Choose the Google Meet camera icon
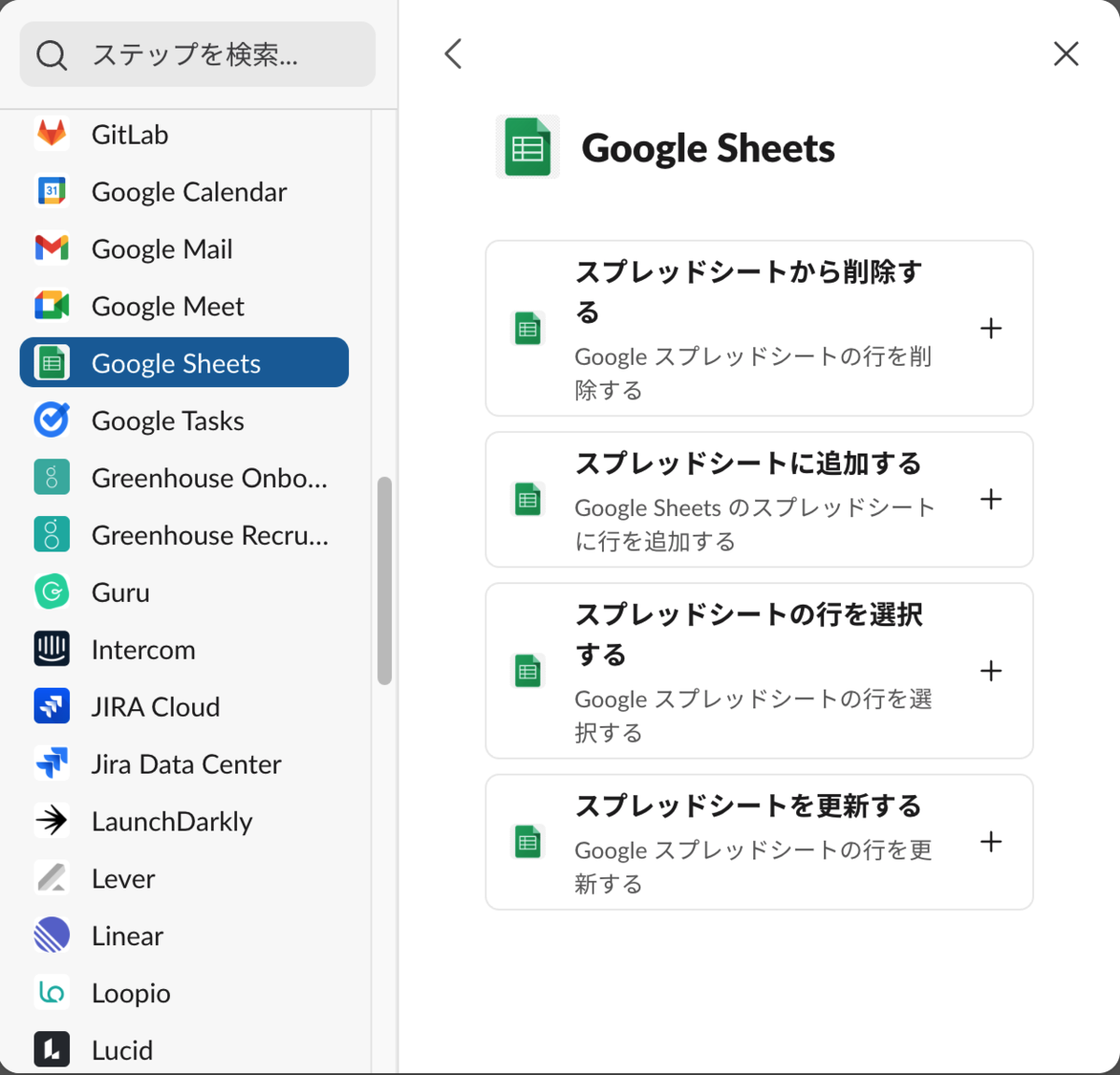This screenshot has width=1120, height=1075. pyautogui.click(x=51, y=306)
